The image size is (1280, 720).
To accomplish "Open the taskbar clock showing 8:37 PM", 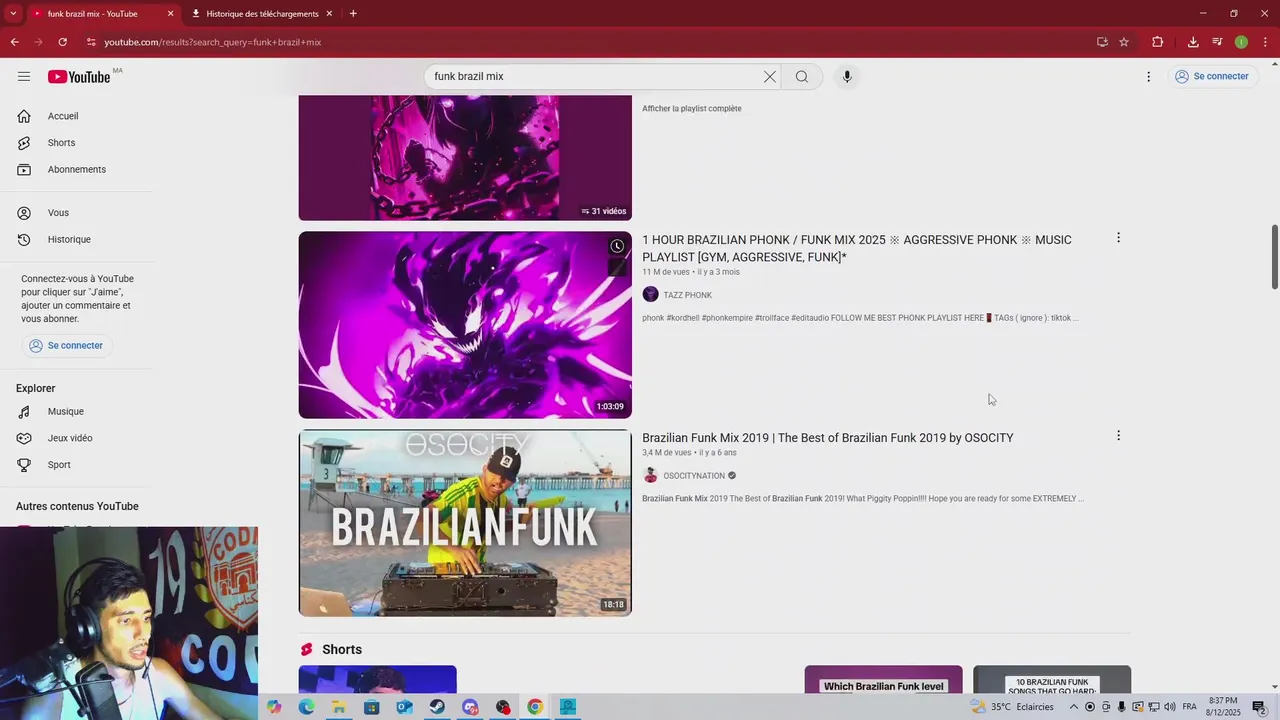I will point(1223,707).
